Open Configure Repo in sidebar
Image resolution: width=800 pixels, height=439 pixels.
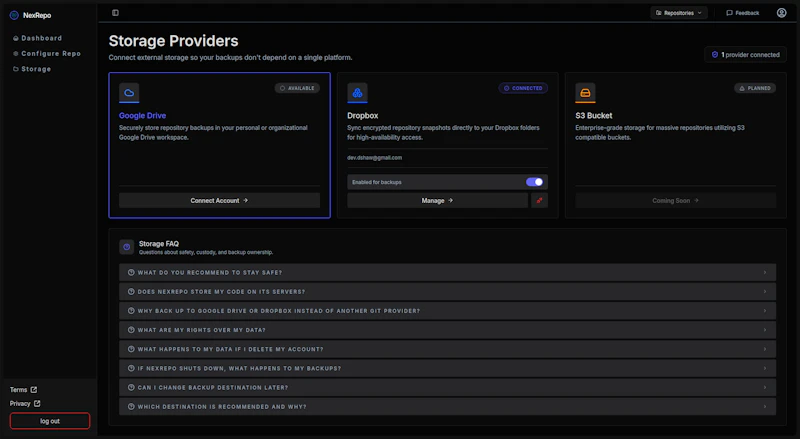tap(46, 54)
